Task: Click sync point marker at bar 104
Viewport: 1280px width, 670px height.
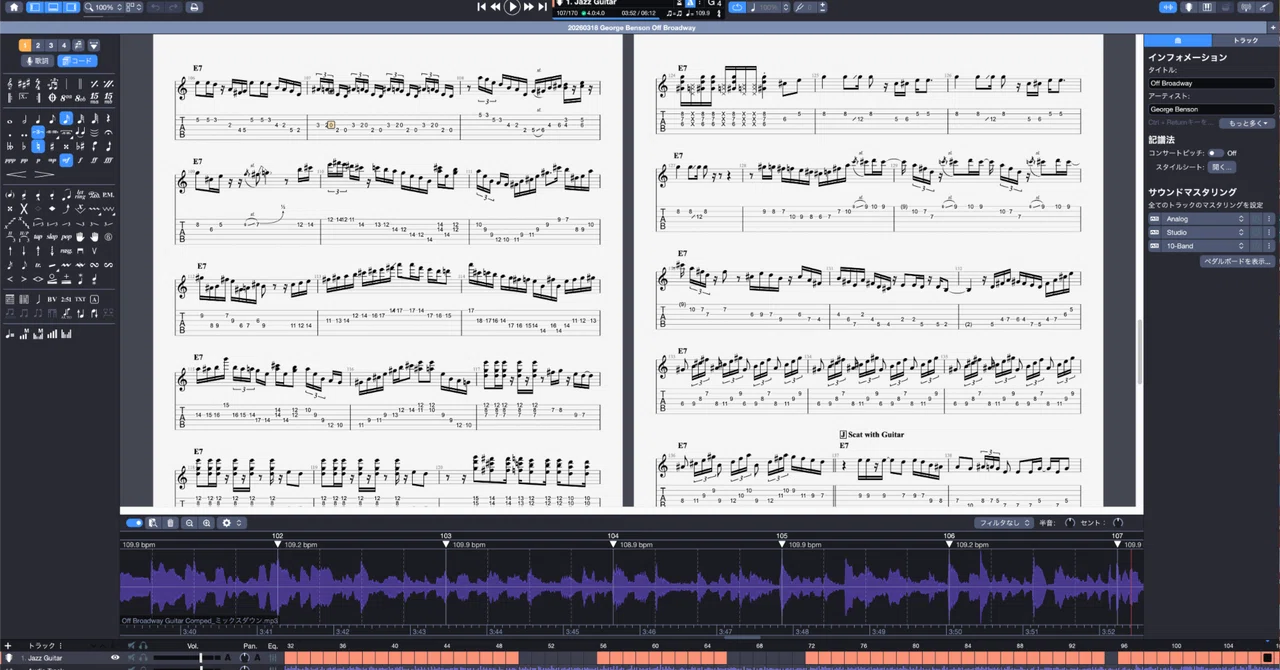Action: 613,544
